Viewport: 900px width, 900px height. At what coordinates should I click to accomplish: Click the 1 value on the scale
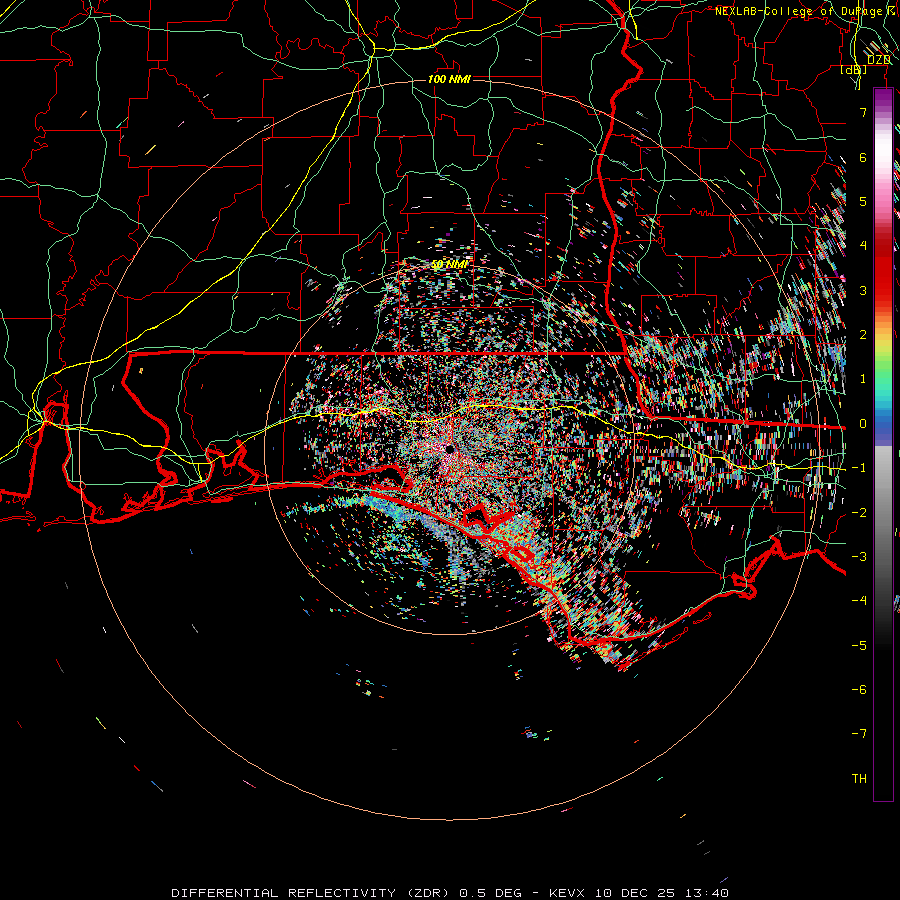tap(863, 379)
